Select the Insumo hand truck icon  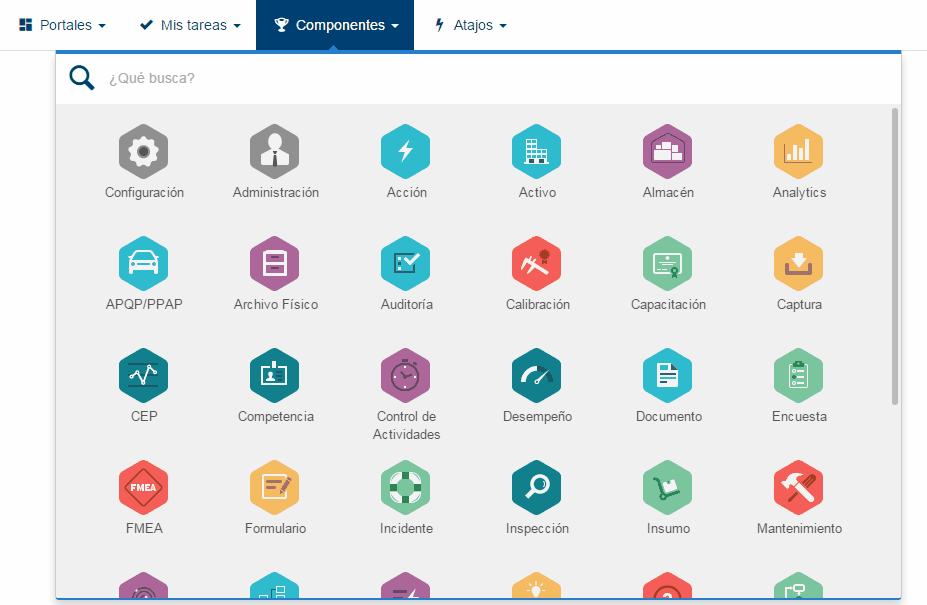coord(667,488)
